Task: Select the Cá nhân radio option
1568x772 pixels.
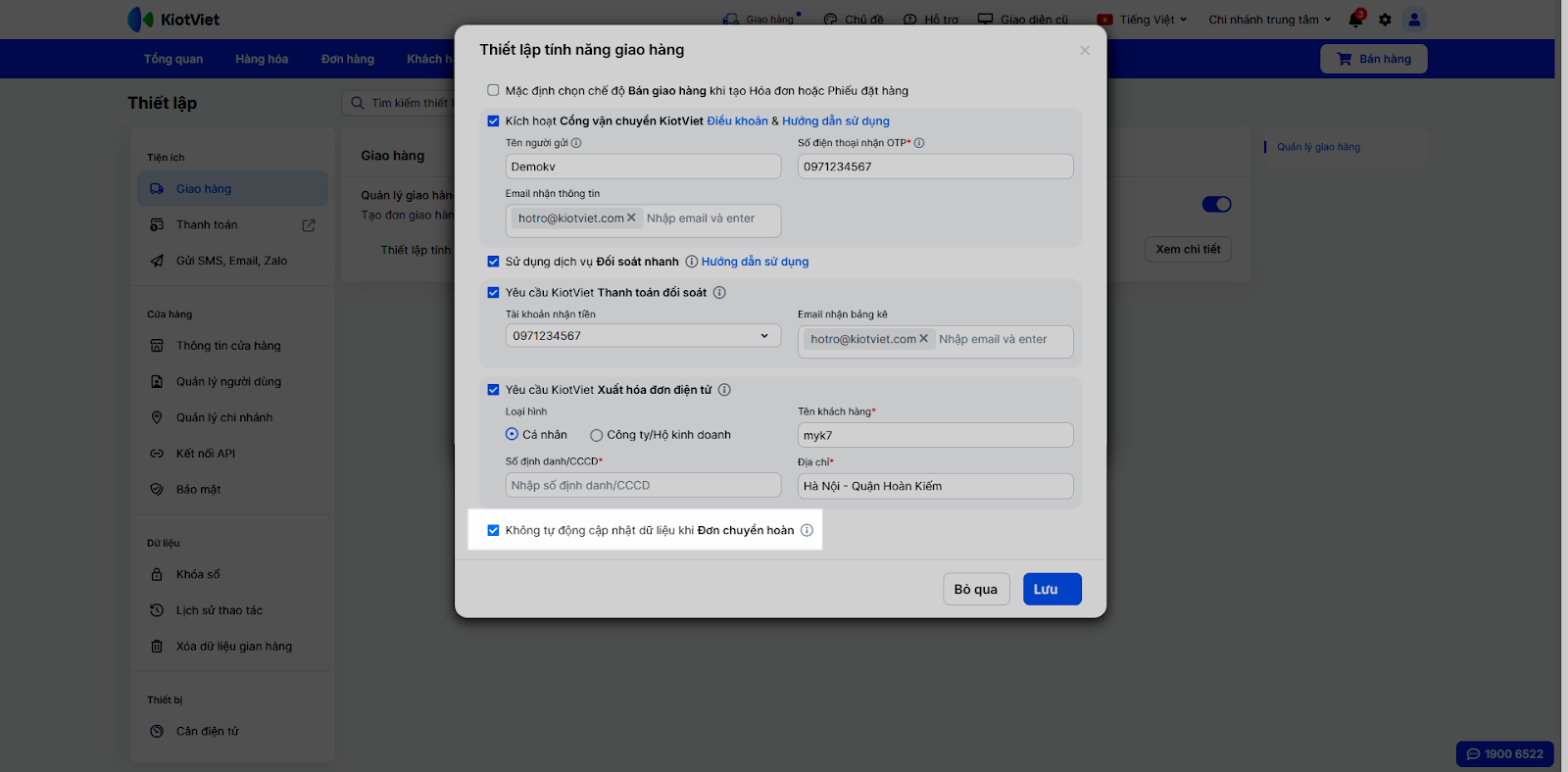Action: (512, 435)
